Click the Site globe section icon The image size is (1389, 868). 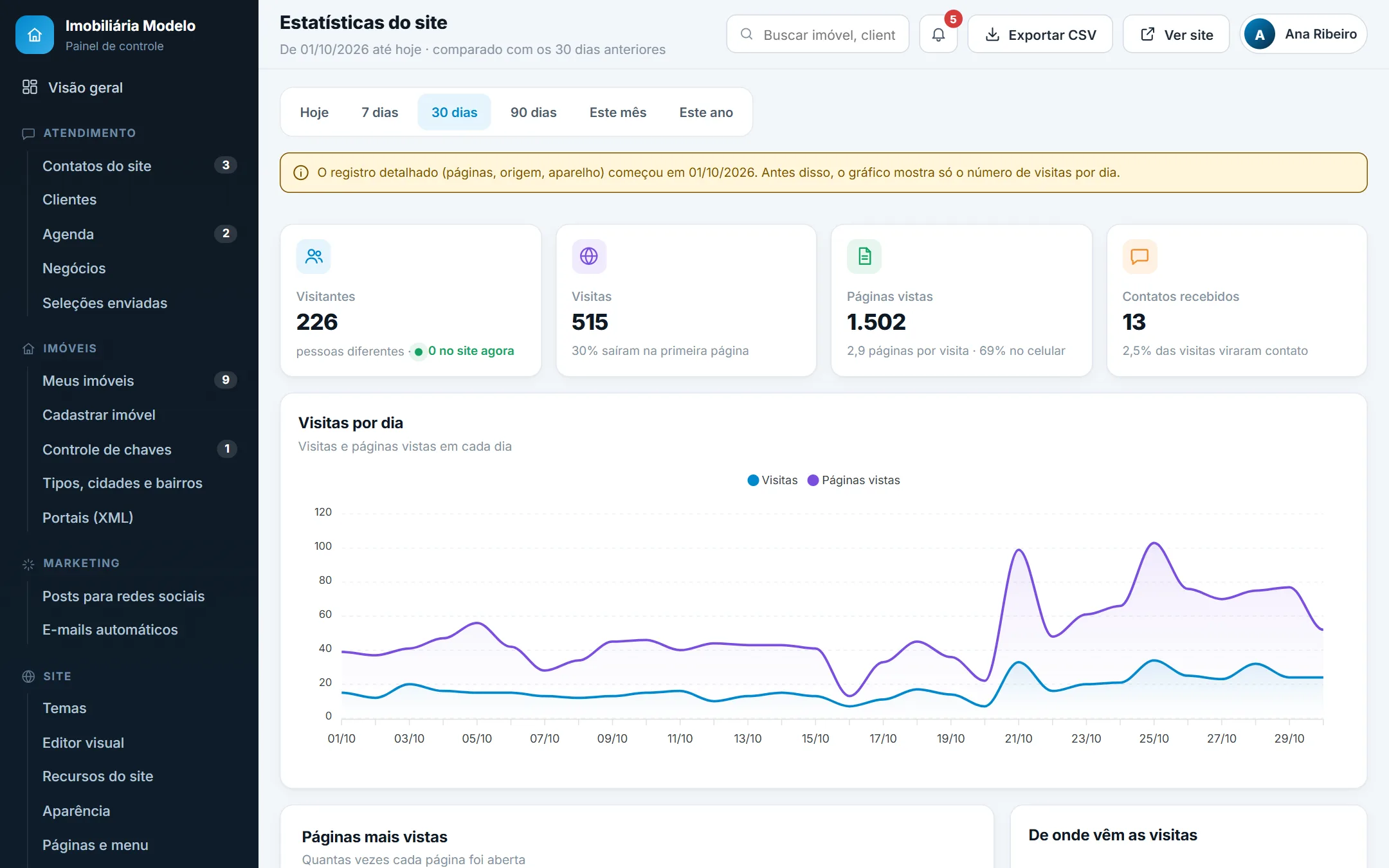[x=28, y=676]
